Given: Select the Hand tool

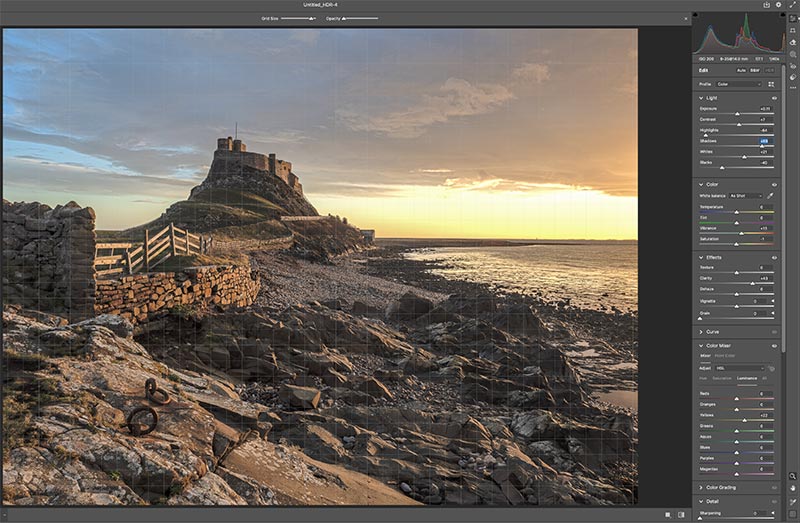Looking at the screenshot, I should (x=793, y=488).
